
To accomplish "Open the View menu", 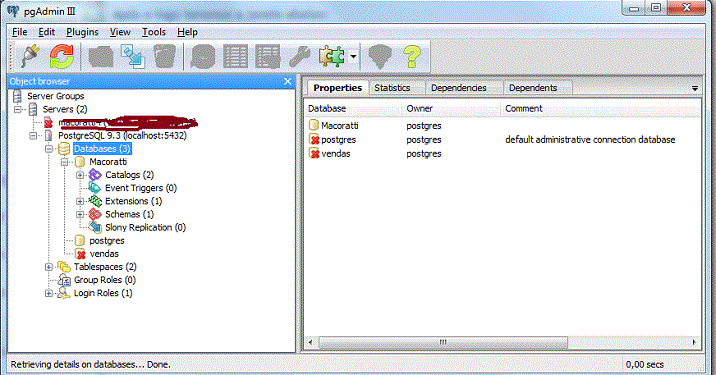I will [x=120, y=32].
